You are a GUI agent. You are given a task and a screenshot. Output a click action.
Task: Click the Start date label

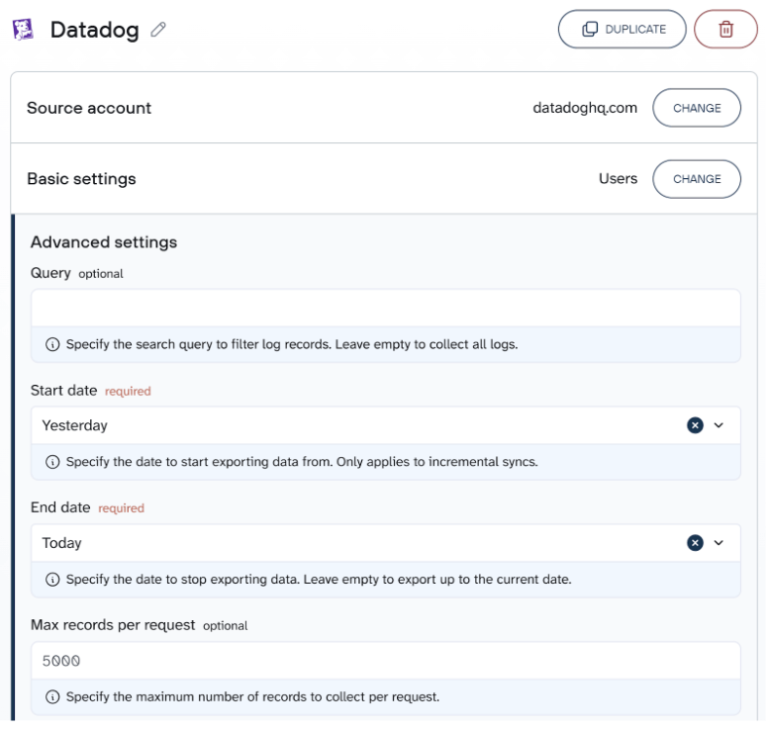coord(64,390)
